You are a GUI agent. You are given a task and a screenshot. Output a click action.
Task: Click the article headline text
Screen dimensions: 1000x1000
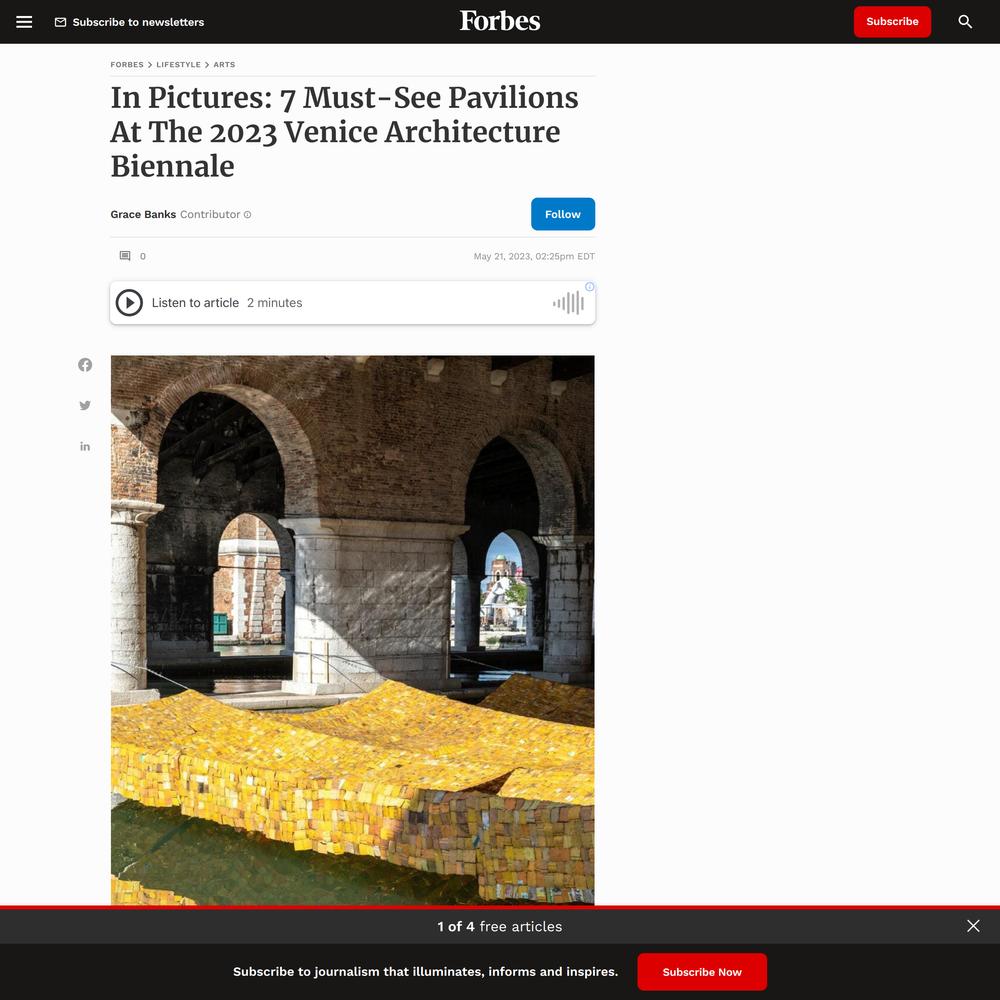point(344,132)
